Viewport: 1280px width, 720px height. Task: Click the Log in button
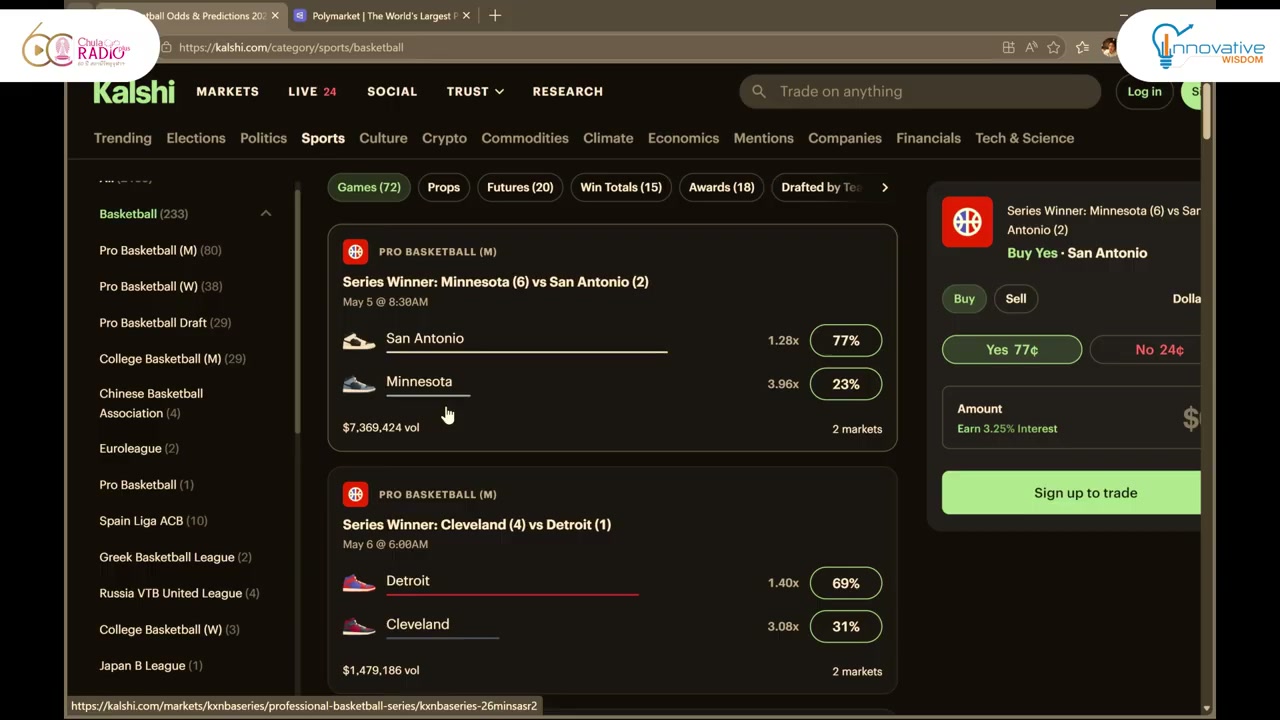coord(1144,91)
